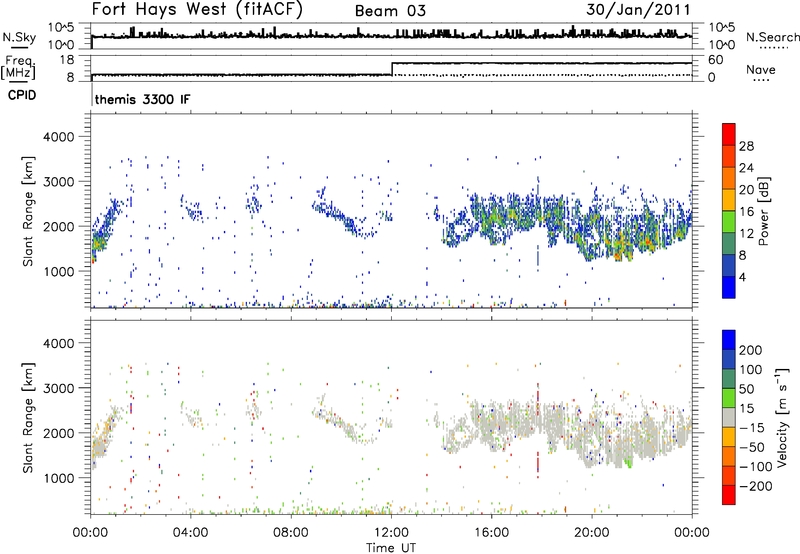Click the "08:00" time tick label
The image size is (800, 554).
(291, 533)
